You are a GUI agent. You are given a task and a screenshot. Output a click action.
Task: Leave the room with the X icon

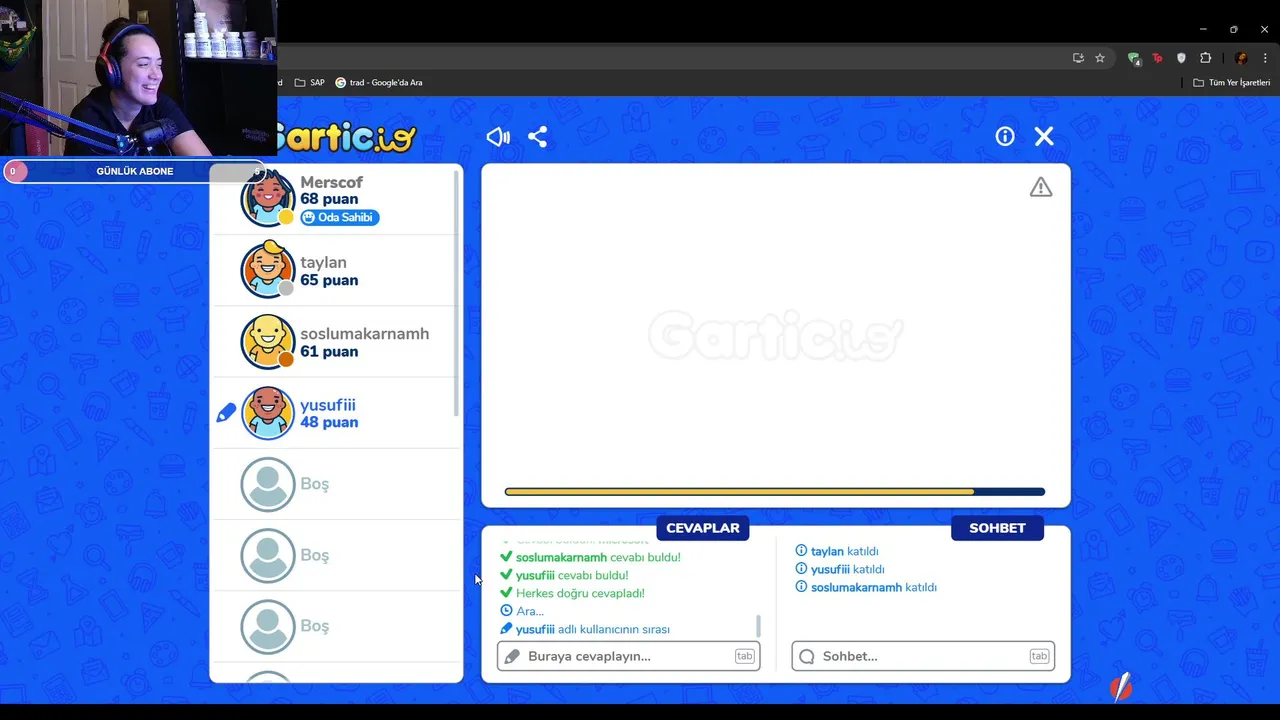click(x=1044, y=137)
